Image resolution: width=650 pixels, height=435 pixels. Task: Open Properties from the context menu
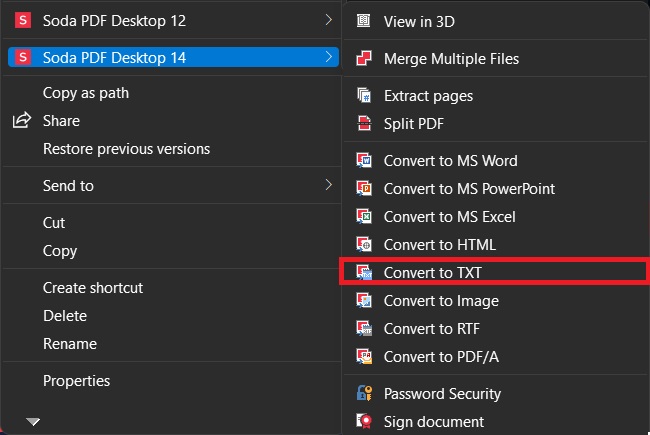[77, 381]
